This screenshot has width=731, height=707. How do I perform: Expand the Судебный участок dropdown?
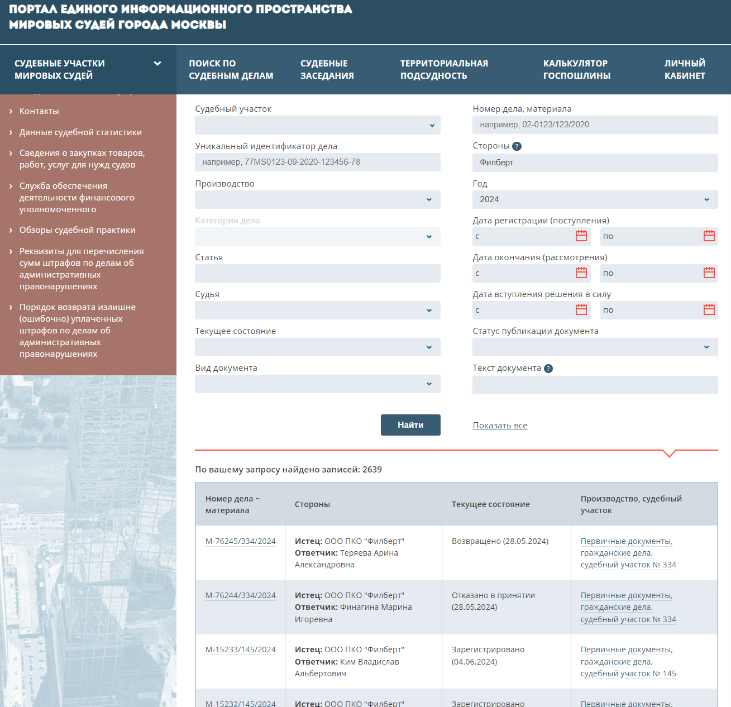click(x=317, y=126)
